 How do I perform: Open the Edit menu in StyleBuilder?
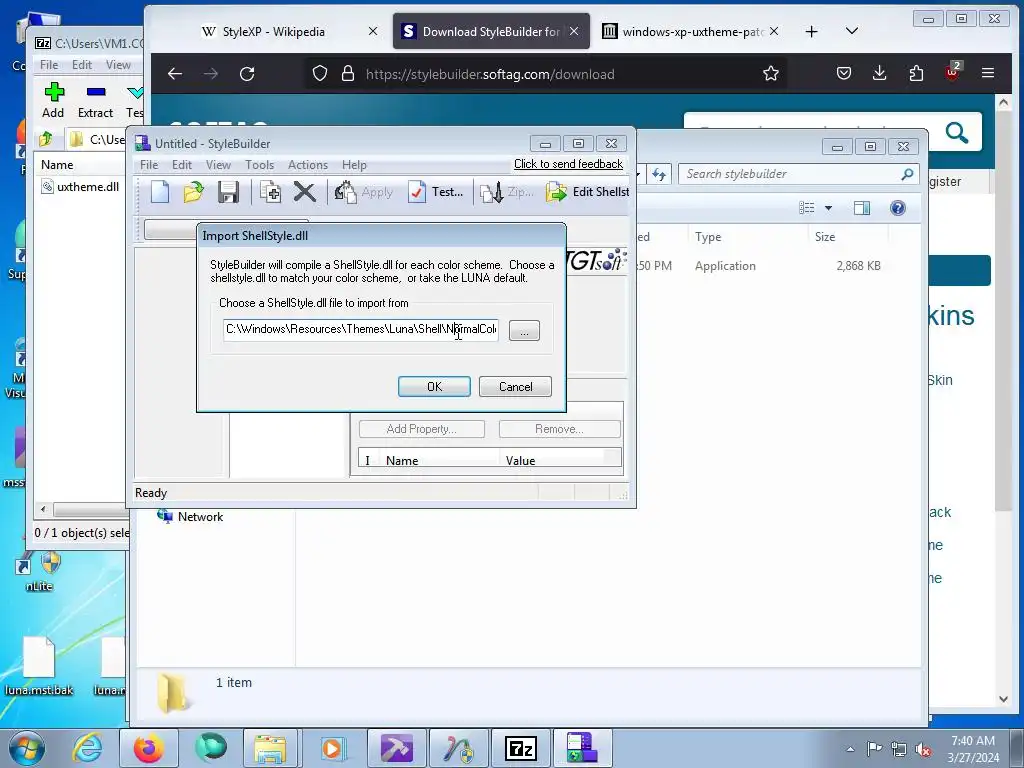[x=182, y=165]
